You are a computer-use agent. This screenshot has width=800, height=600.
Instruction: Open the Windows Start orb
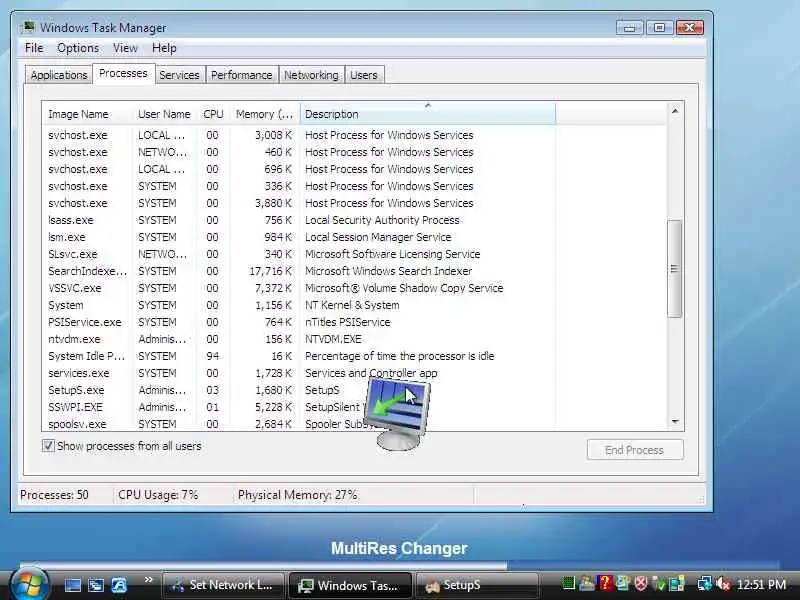point(30,584)
